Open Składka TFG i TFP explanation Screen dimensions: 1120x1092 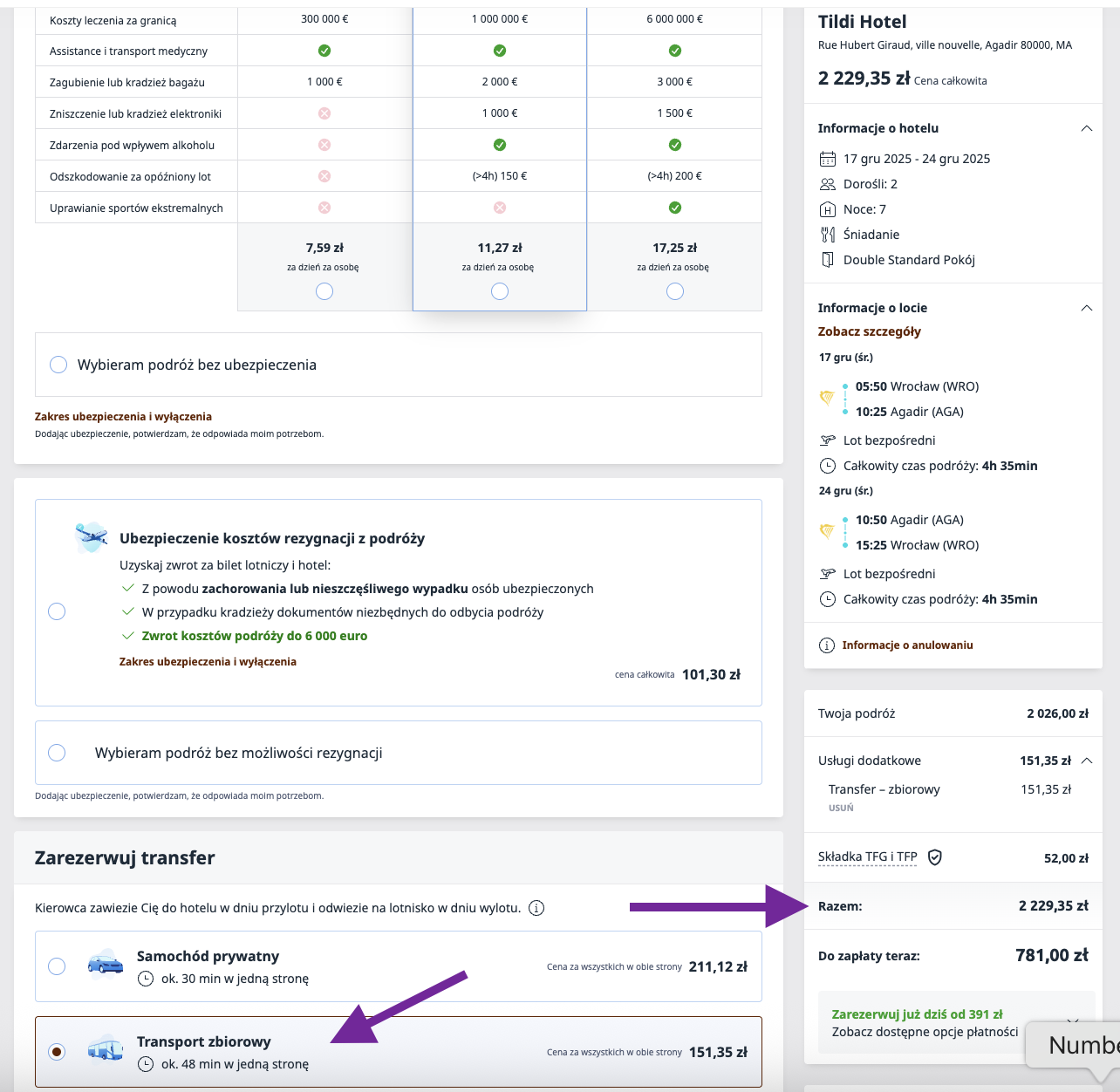(x=867, y=857)
